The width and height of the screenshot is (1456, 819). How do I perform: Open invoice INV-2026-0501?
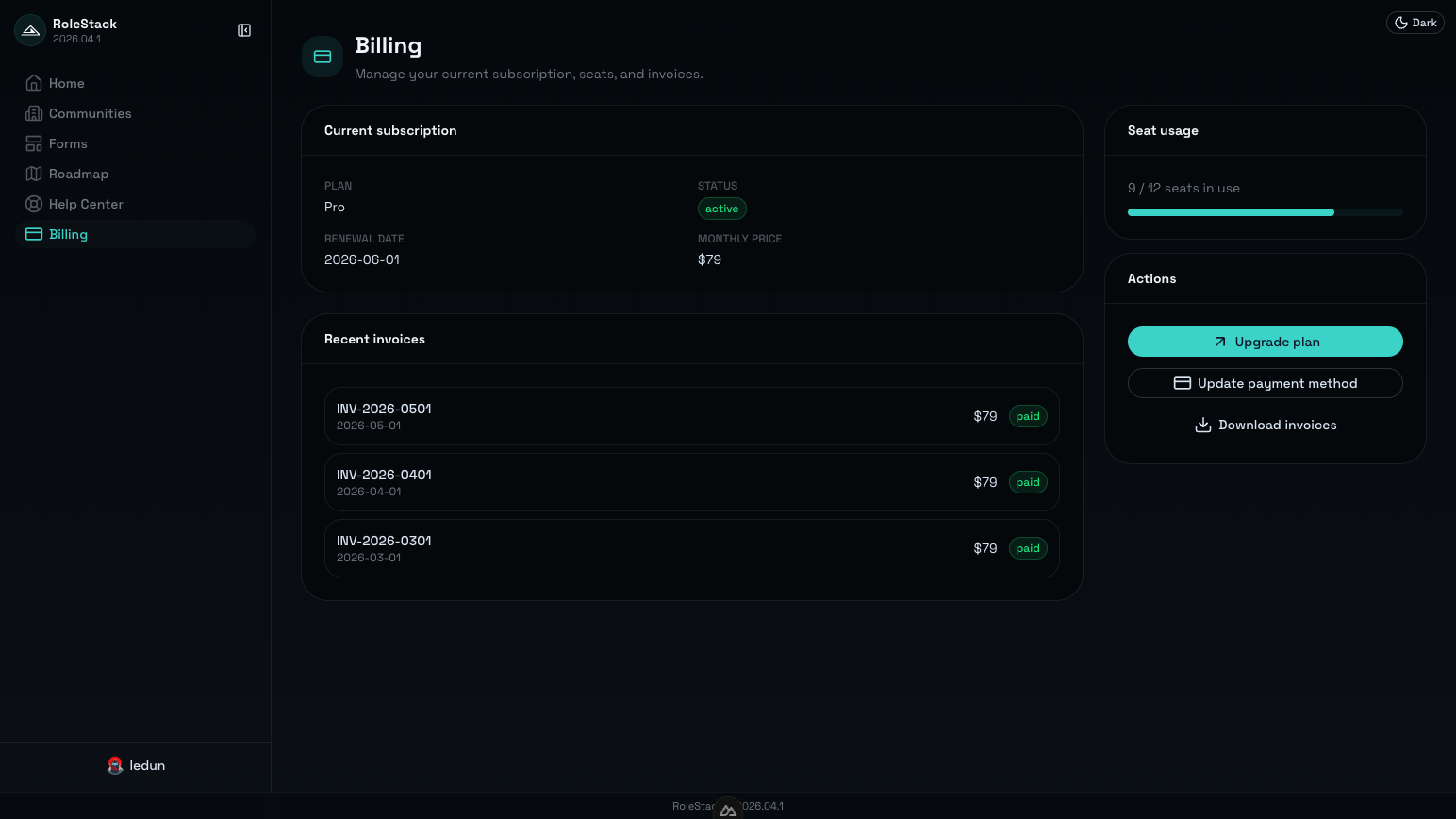[x=692, y=416]
